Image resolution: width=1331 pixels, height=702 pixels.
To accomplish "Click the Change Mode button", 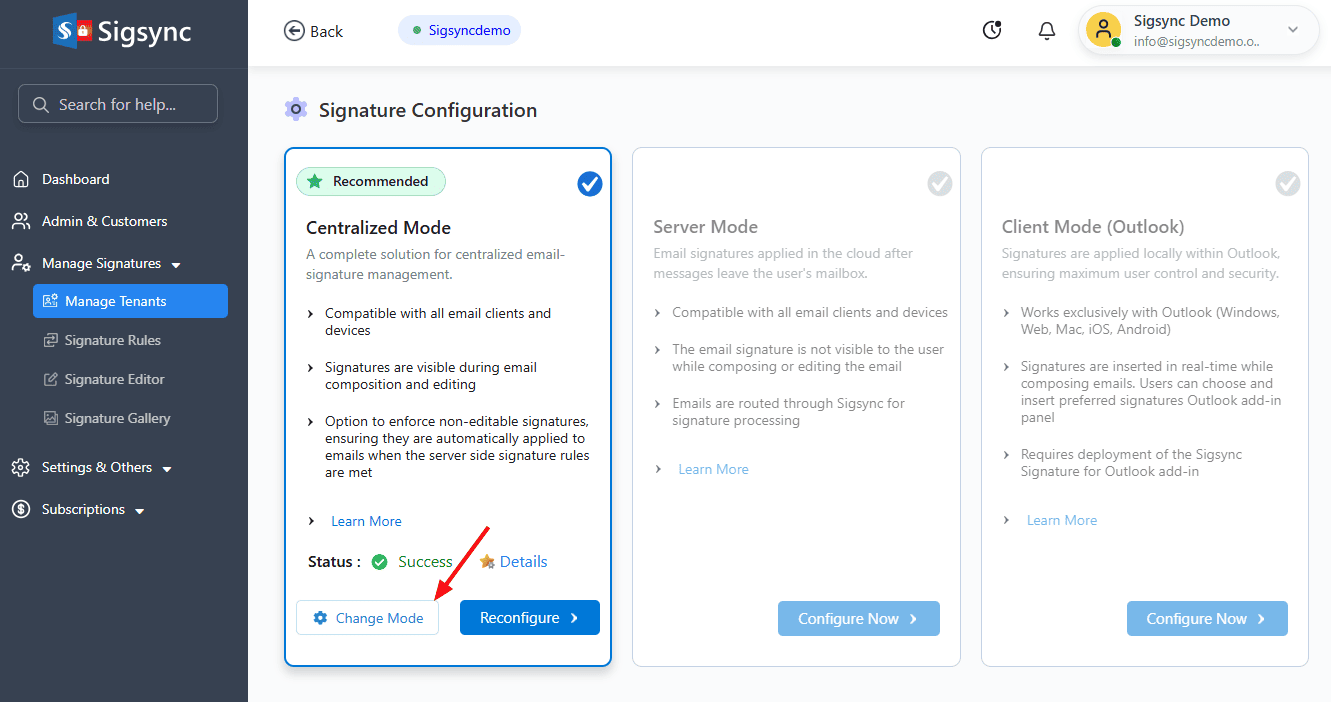I will [x=367, y=618].
